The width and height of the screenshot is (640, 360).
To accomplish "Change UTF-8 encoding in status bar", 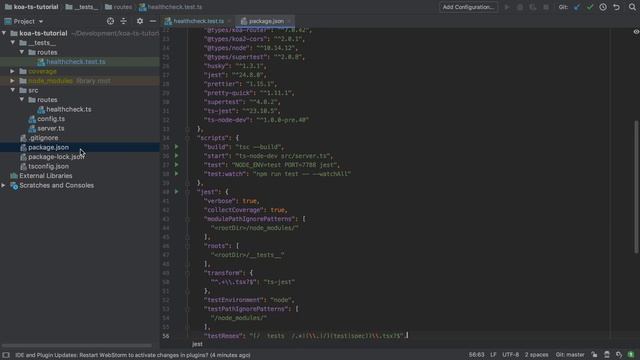I will 511,355.
